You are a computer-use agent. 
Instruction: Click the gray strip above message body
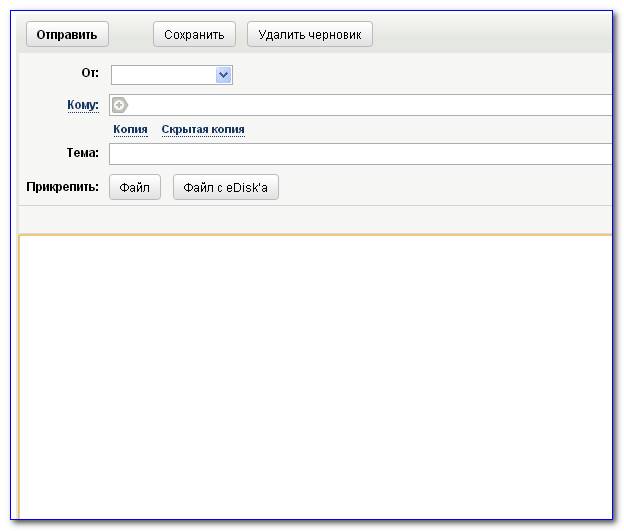(x=315, y=219)
